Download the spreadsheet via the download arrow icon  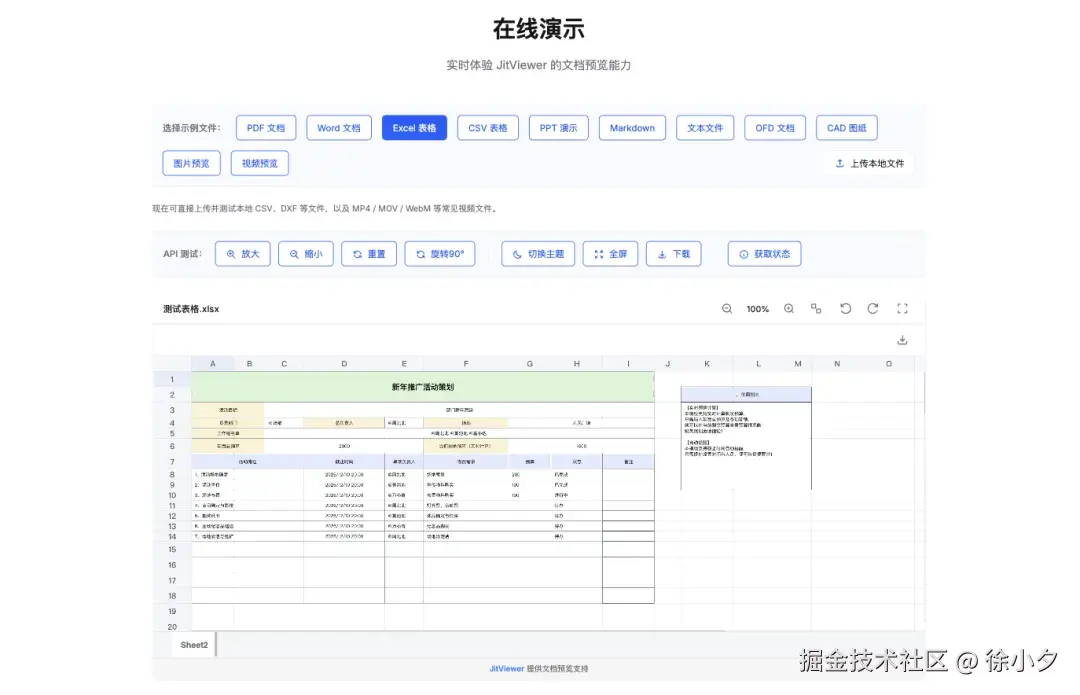[902, 340]
